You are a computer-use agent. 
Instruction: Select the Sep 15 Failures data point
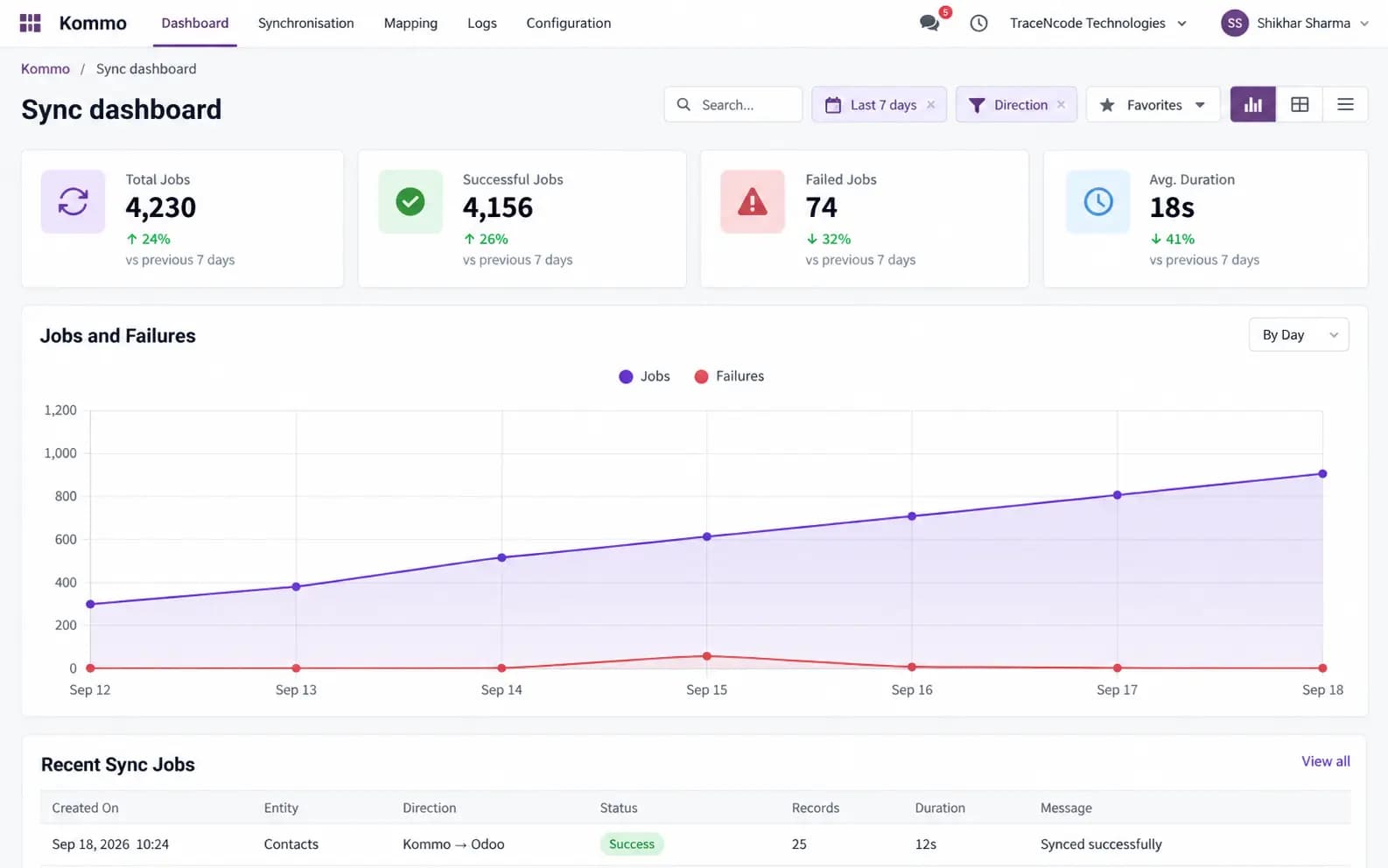tap(707, 655)
